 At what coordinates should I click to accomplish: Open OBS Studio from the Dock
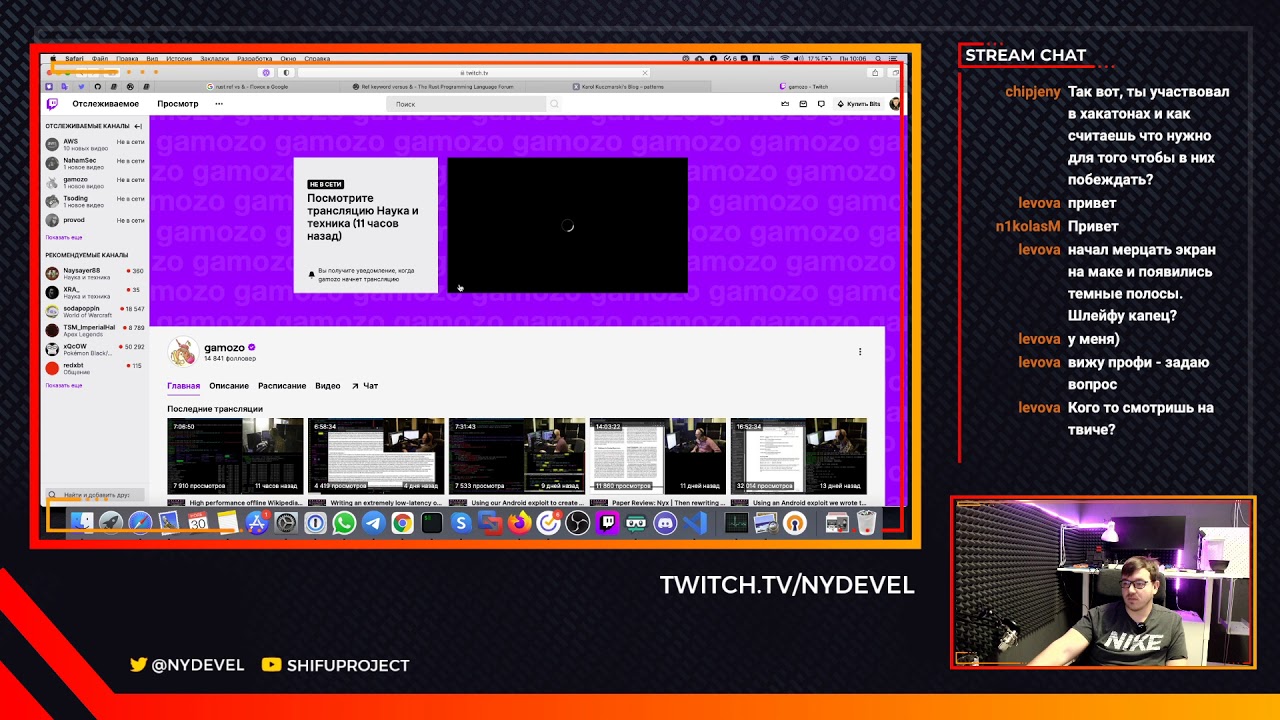(577, 522)
